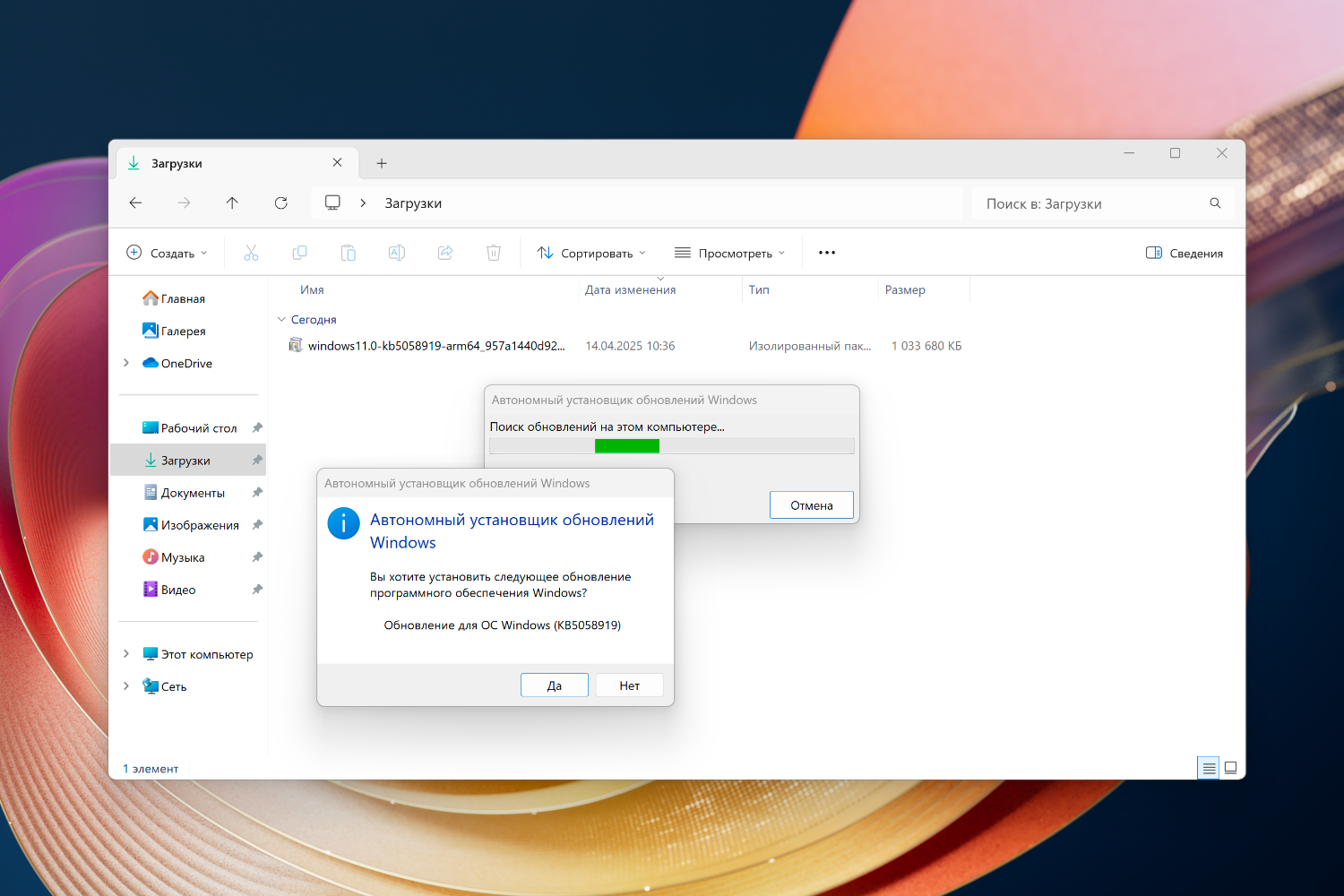The image size is (1344, 896).
Task: Open Видео in the sidebar
Action: 169,590
